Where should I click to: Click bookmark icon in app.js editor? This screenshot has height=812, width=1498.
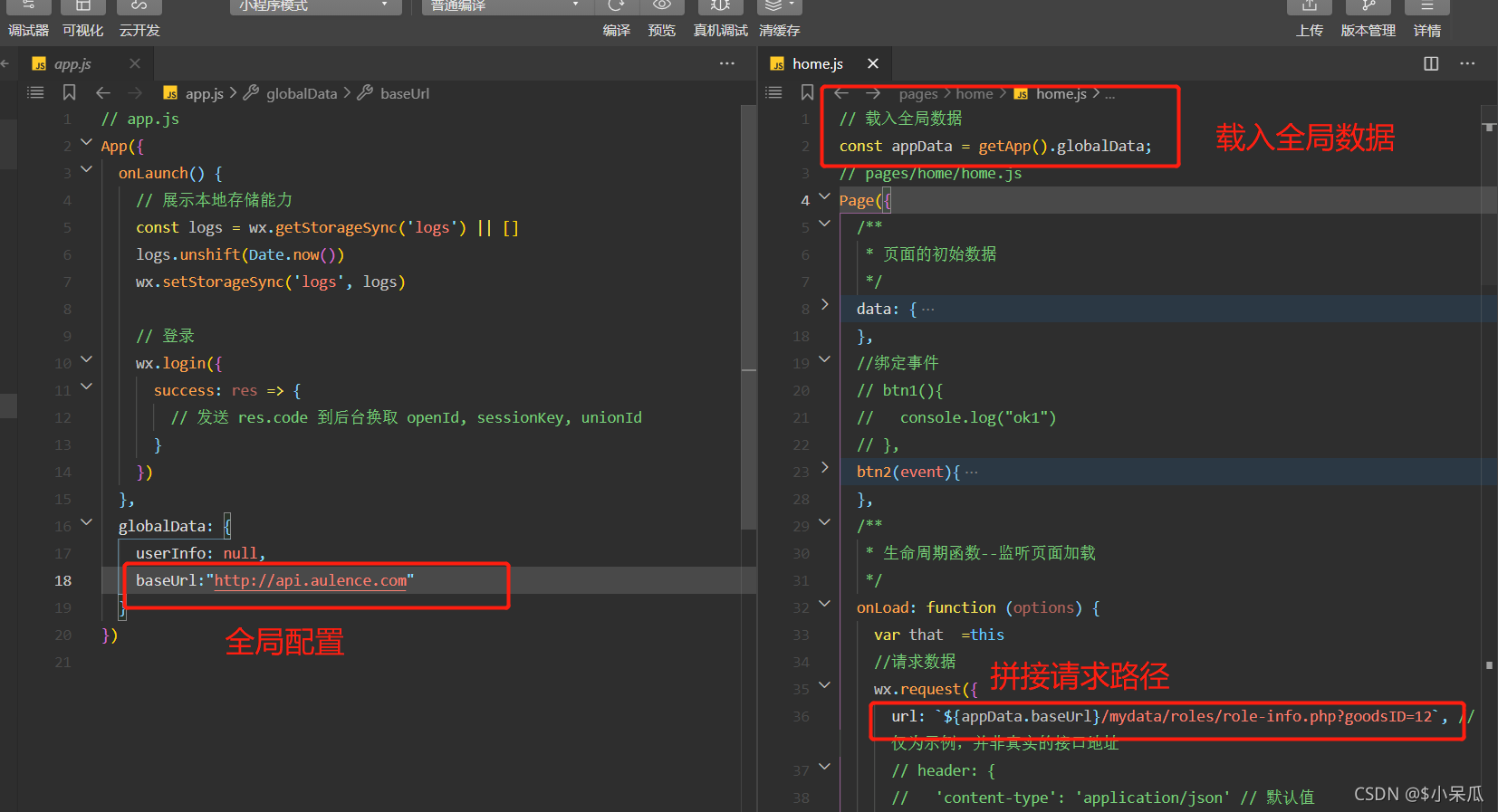coord(69,92)
